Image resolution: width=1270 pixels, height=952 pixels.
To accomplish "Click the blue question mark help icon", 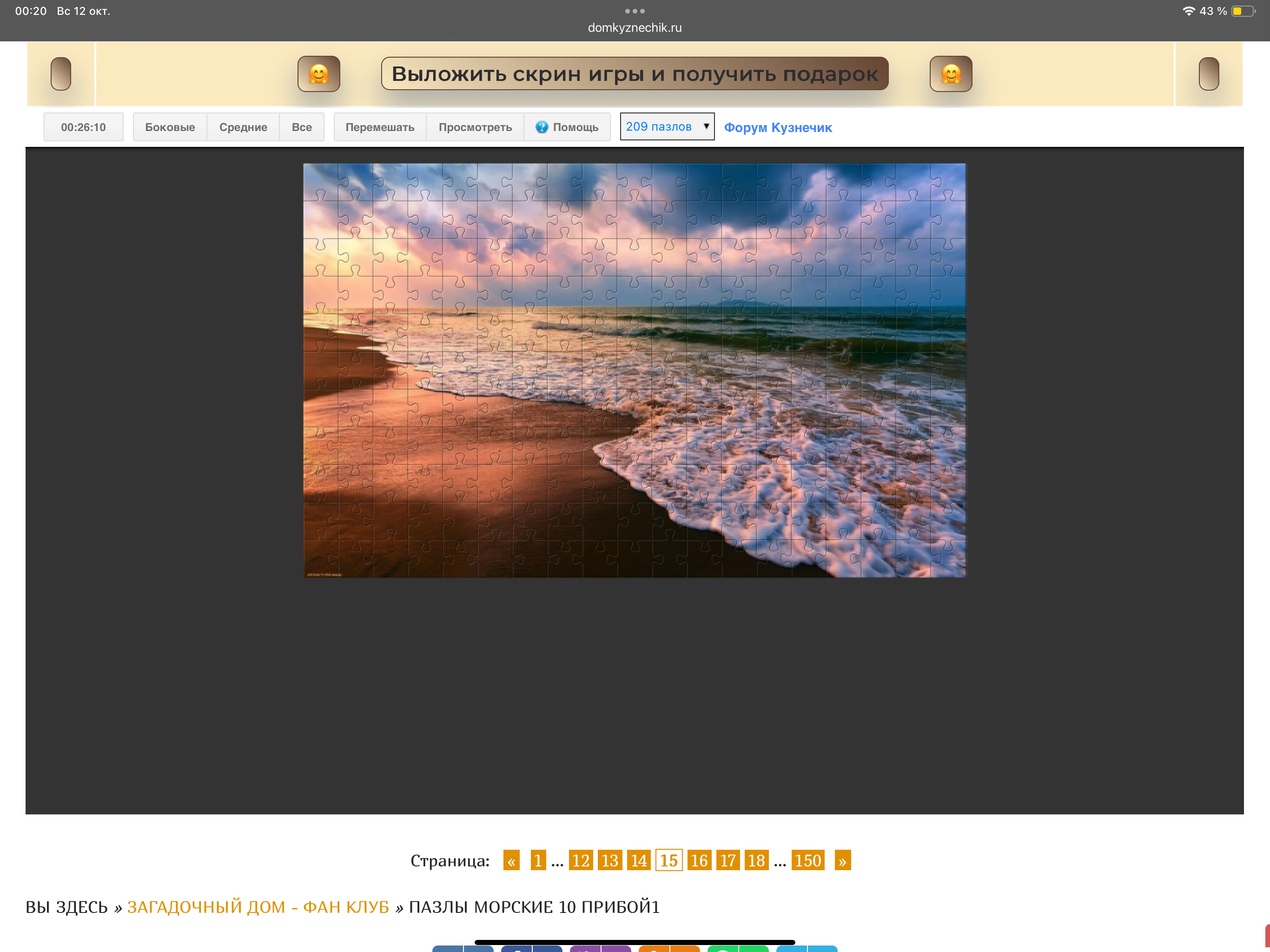I will (x=542, y=127).
